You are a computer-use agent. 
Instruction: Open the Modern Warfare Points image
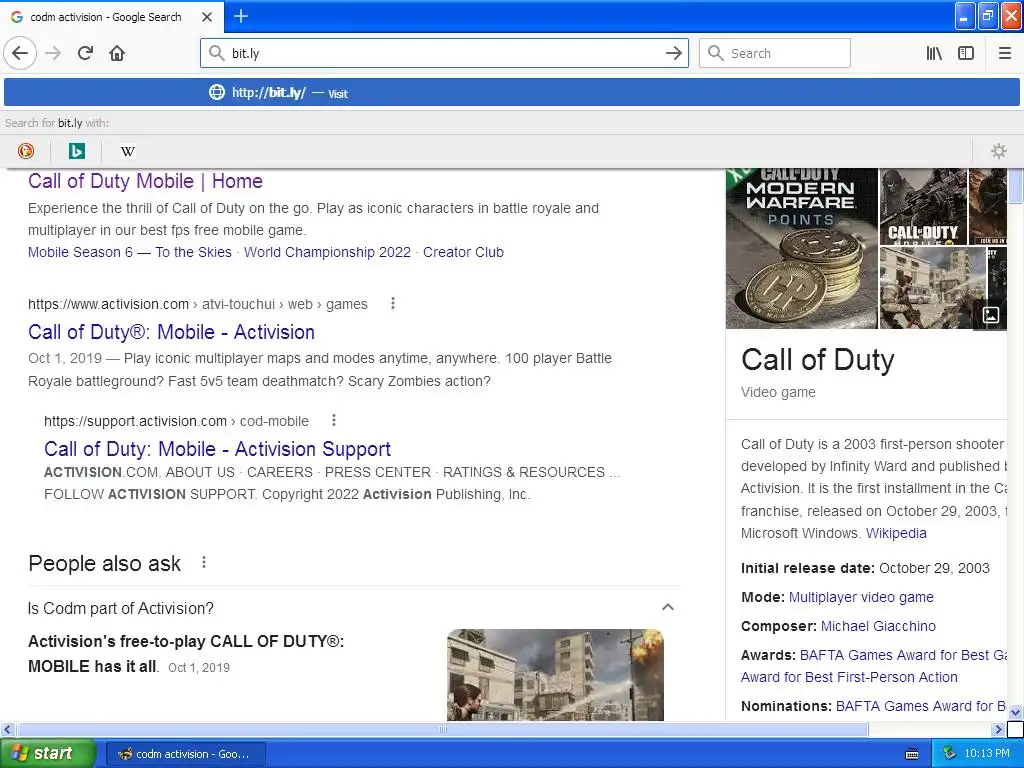point(801,248)
